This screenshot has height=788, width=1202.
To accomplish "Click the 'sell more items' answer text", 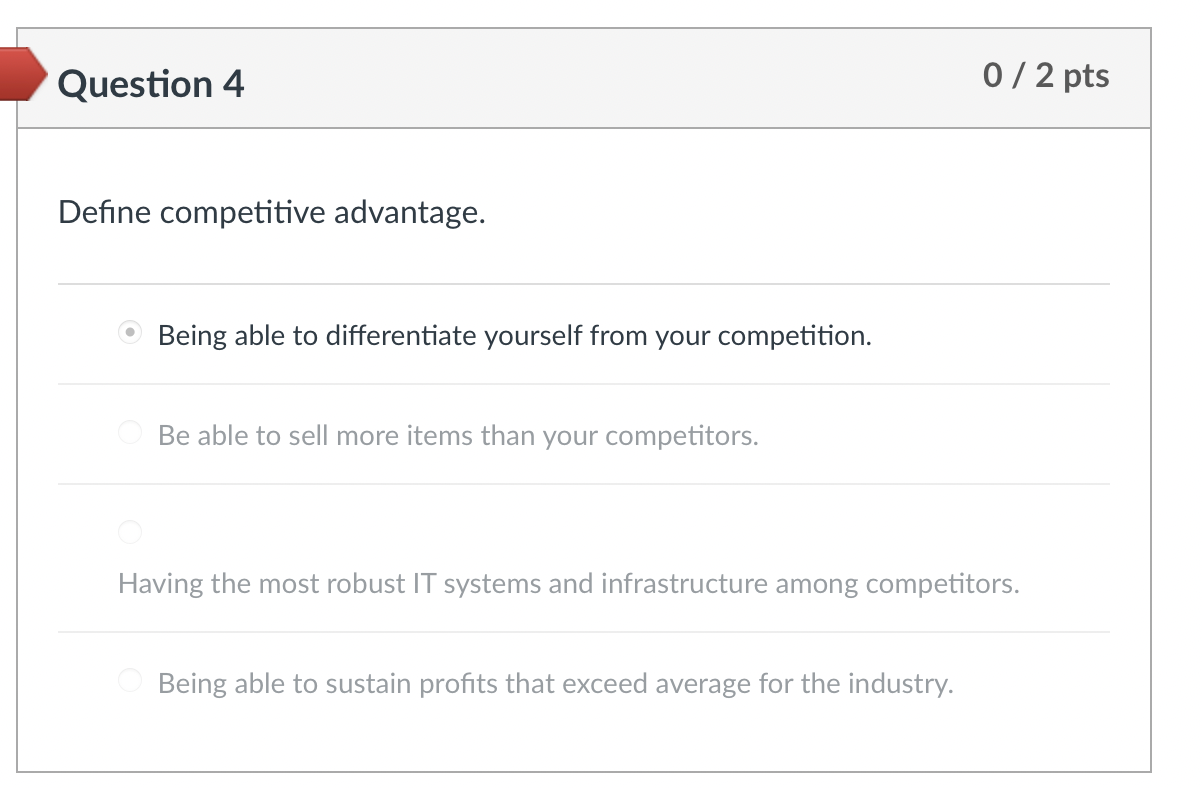I will pos(457,435).
